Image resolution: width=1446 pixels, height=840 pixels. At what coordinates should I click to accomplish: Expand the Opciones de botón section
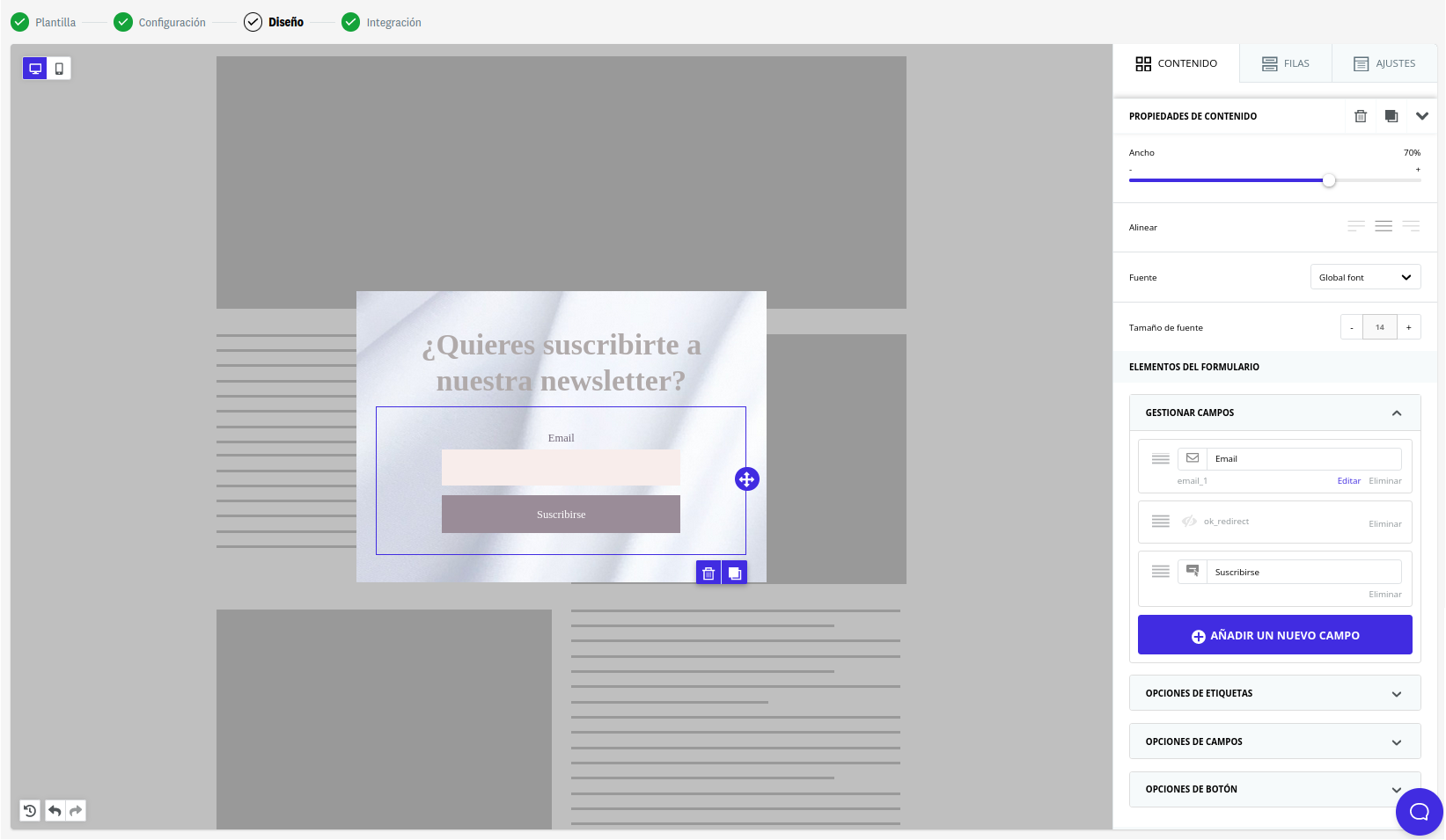coord(1274,789)
